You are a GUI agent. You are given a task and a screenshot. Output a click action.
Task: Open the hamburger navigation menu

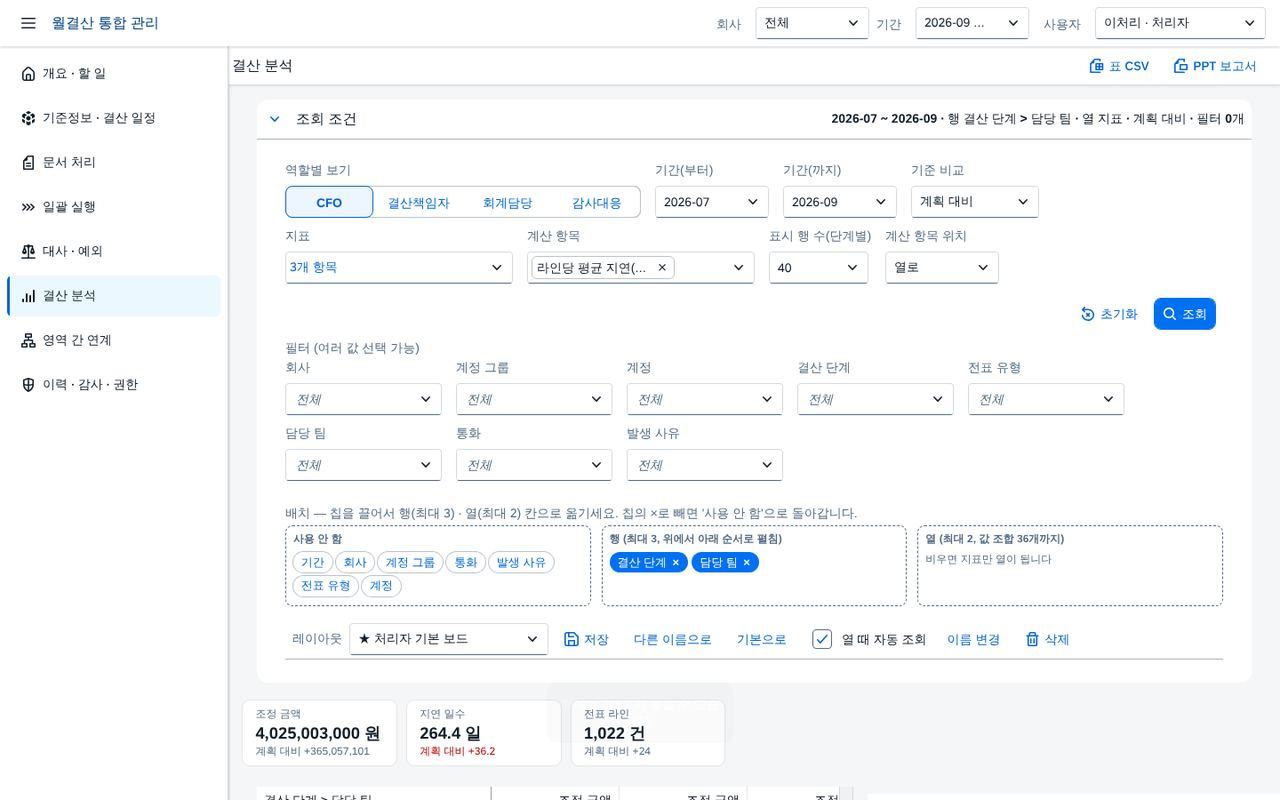point(28,23)
